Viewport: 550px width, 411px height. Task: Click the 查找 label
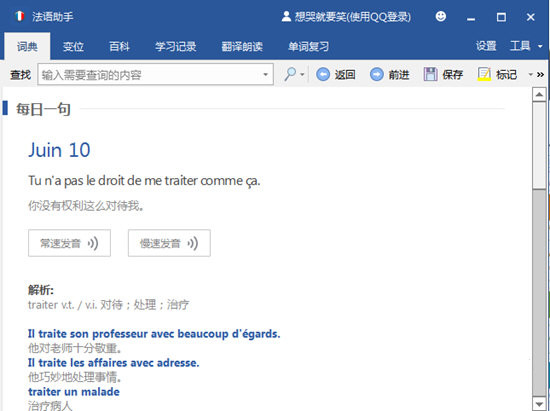(20, 75)
